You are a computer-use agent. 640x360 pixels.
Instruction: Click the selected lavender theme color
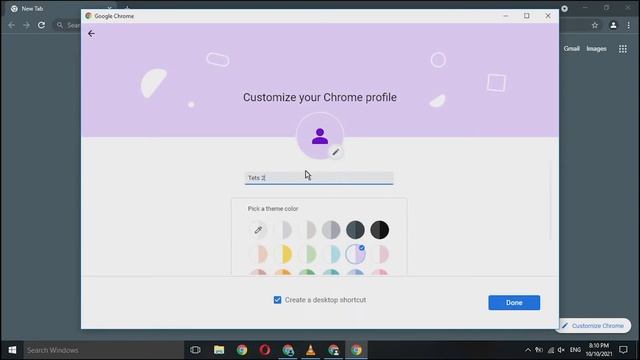(356, 254)
